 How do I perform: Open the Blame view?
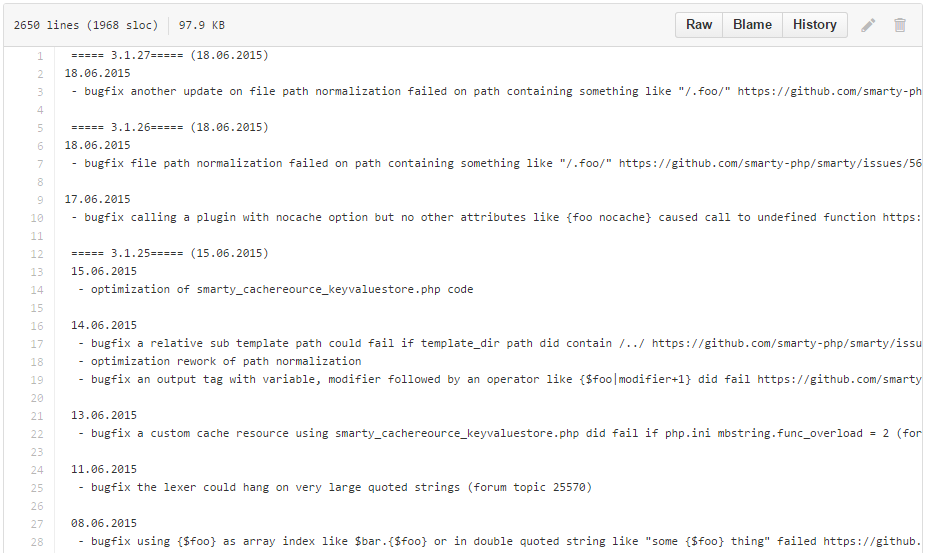pyautogui.click(x=752, y=25)
